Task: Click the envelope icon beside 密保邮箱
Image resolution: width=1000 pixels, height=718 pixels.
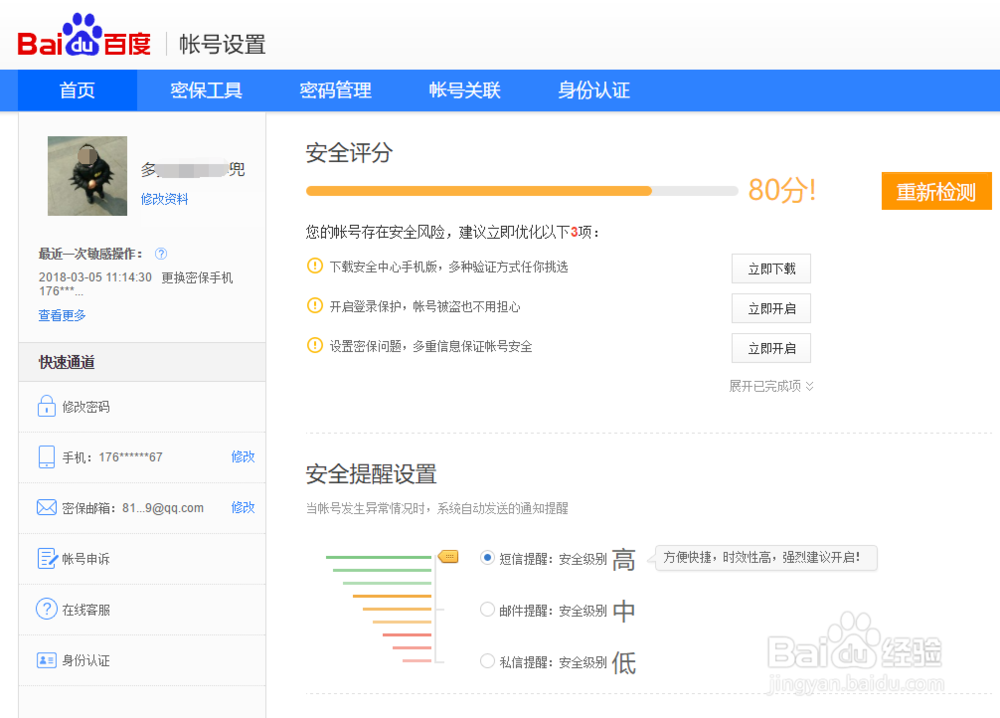Action: (46, 508)
